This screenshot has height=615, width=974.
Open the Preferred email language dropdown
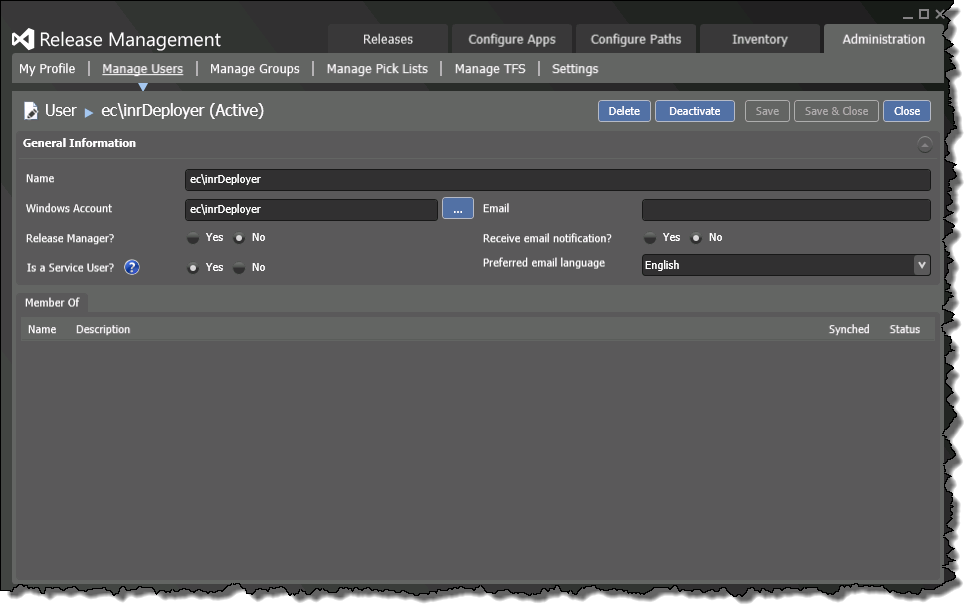pos(921,265)
